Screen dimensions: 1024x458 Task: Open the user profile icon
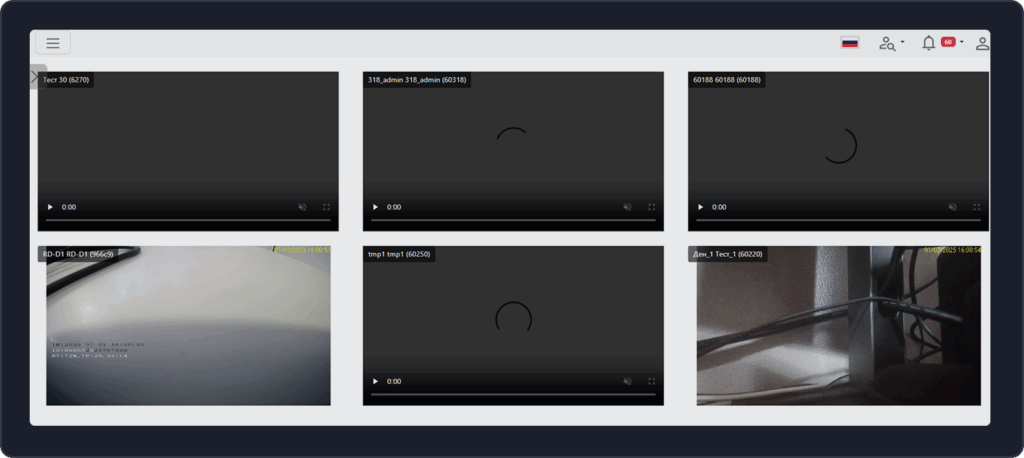click(982, 43)
